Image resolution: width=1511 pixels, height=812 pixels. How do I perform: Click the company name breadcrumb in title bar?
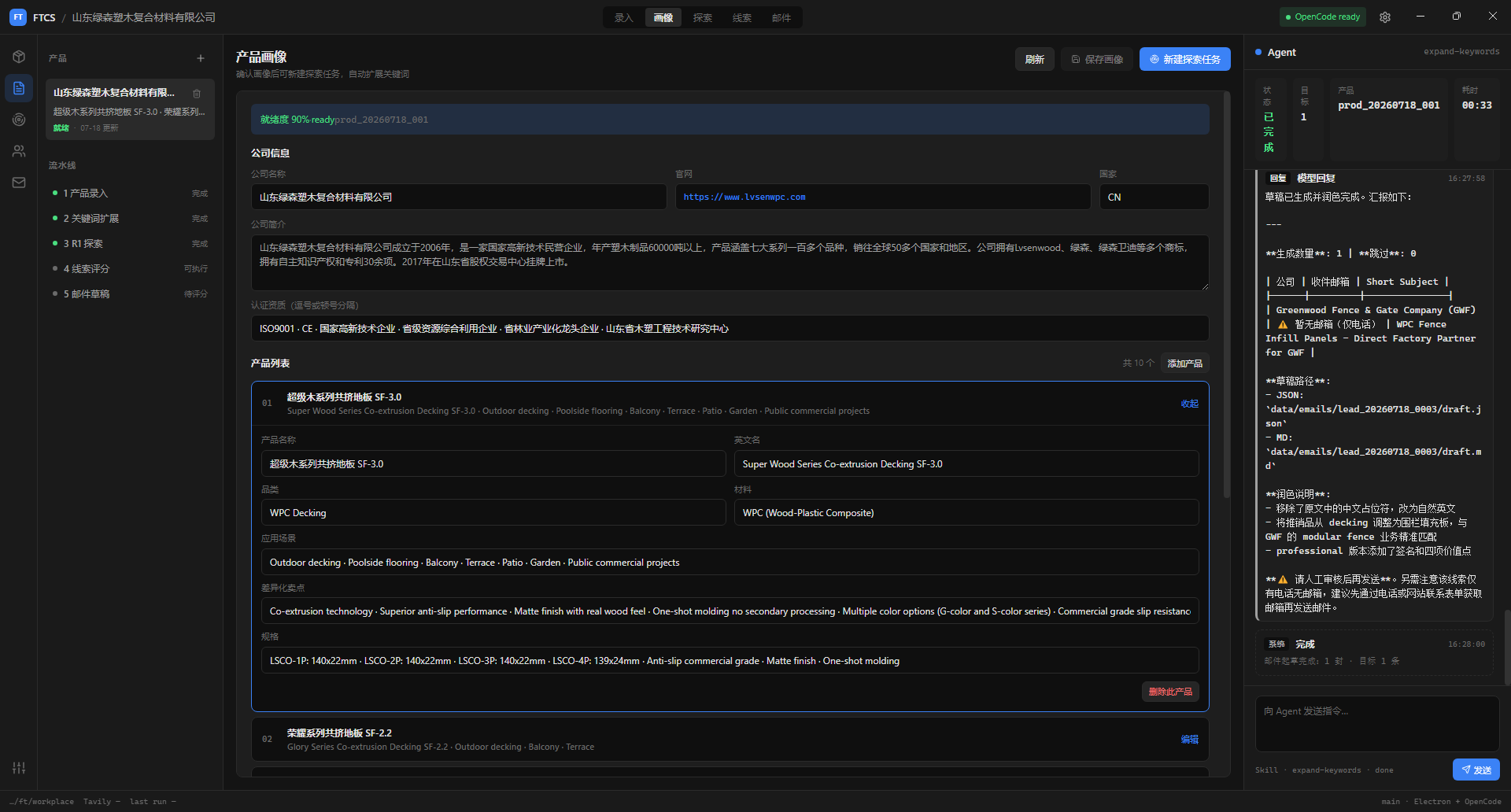(144, 17)
